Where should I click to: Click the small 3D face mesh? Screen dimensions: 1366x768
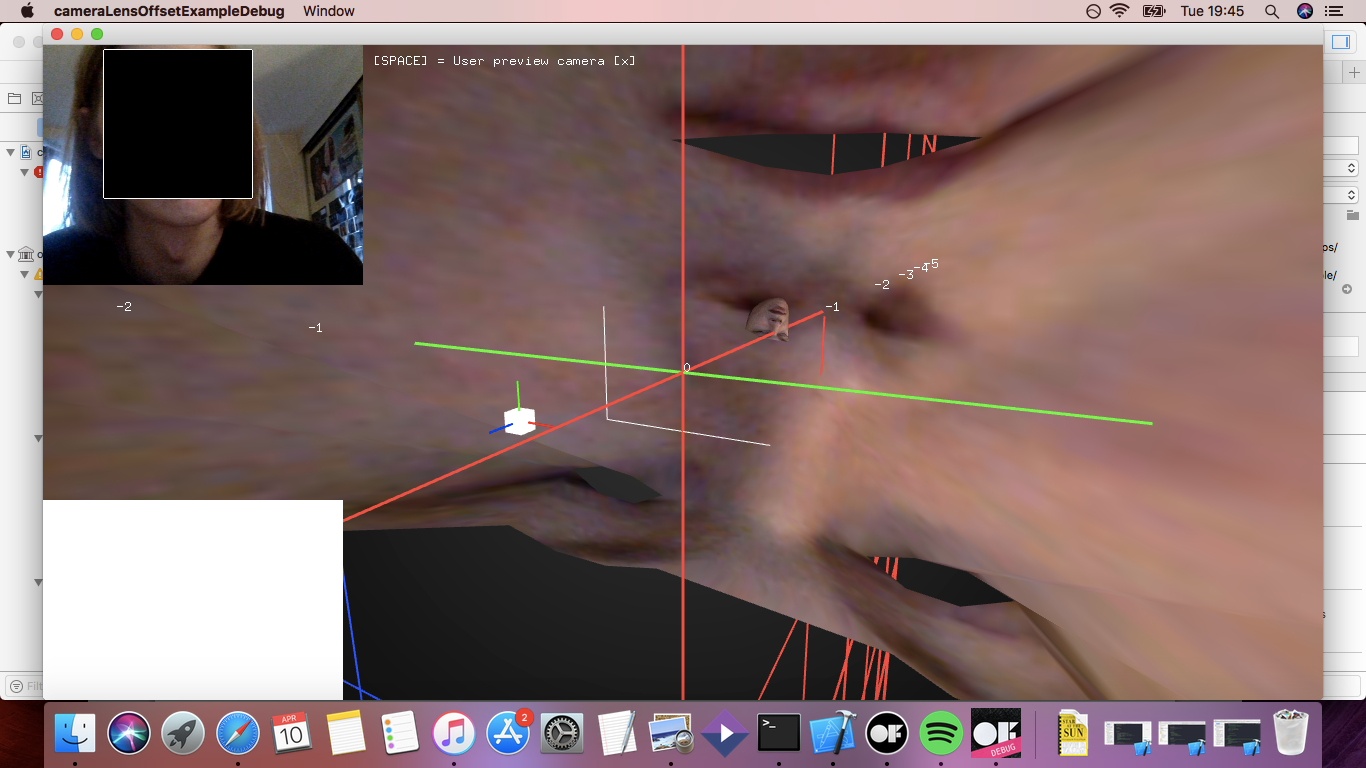pyautogui.click(x=769, y=318)
